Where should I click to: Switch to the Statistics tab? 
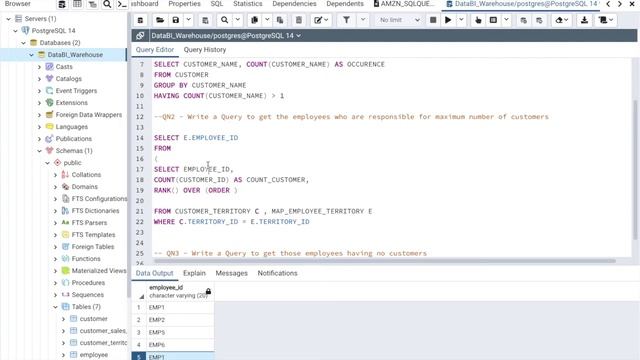click(248, 4)
